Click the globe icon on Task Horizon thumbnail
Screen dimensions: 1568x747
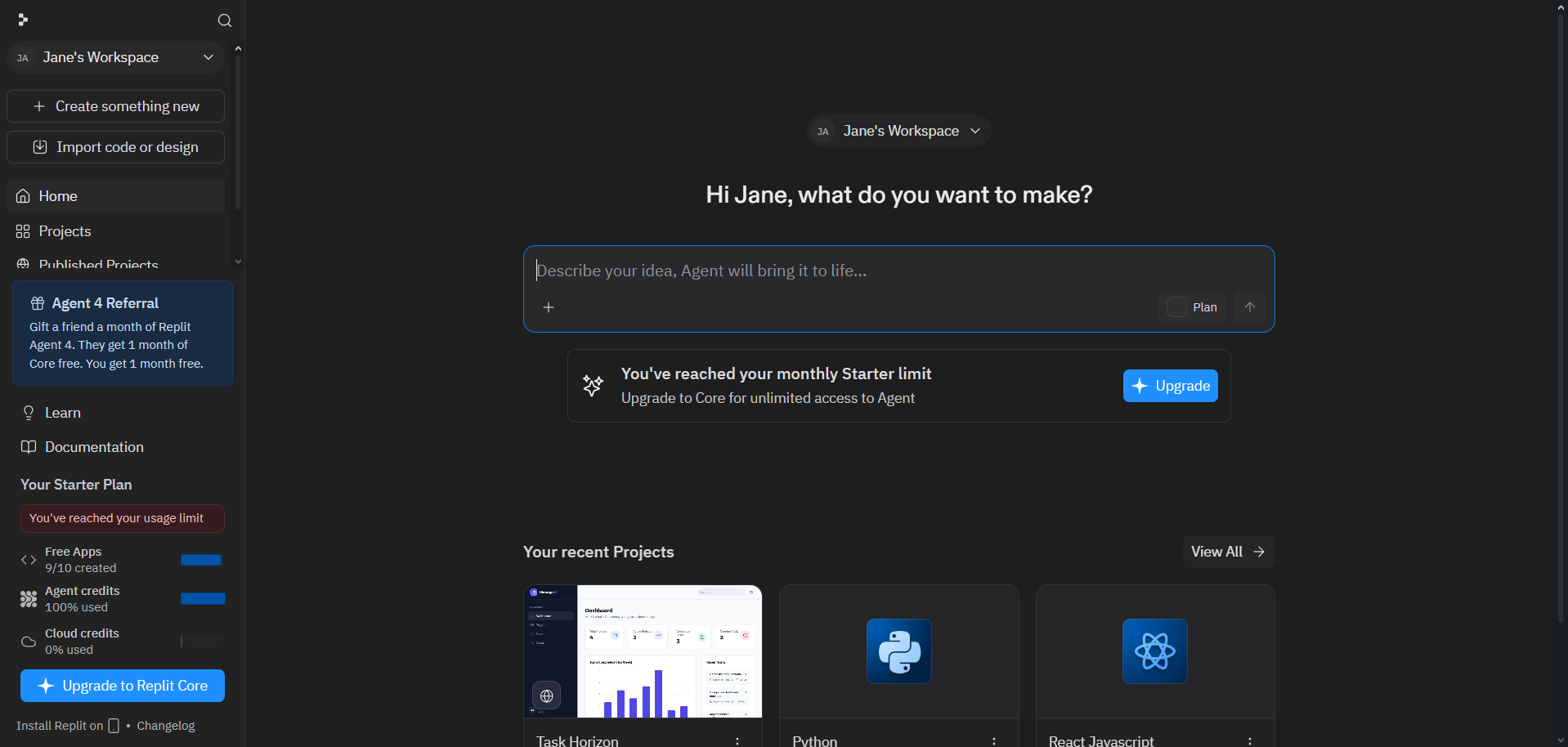[547, 696]
